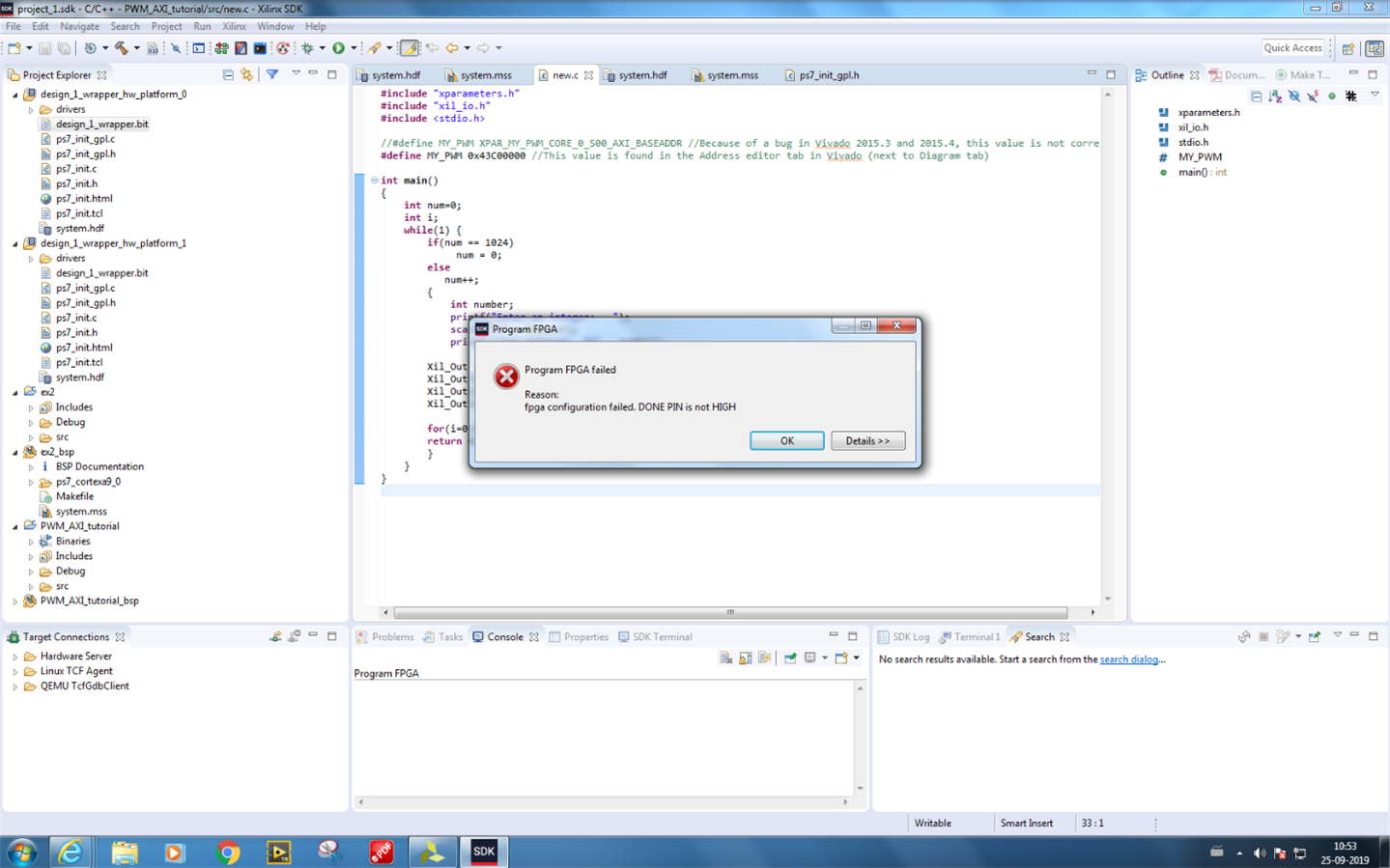Open the Navigate menu

79,26
